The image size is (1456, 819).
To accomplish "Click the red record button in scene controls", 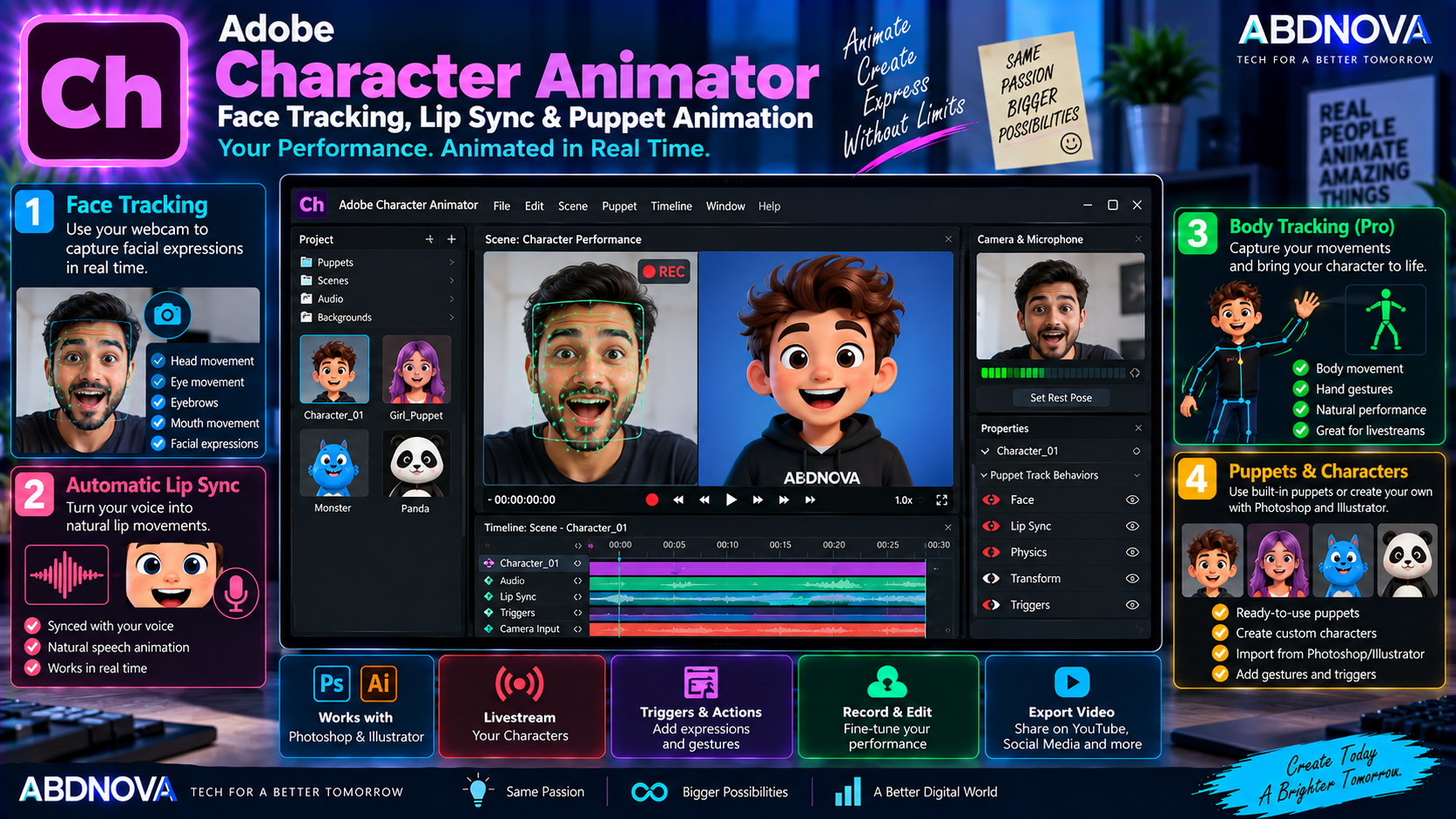I will click(x=651, y=500).
